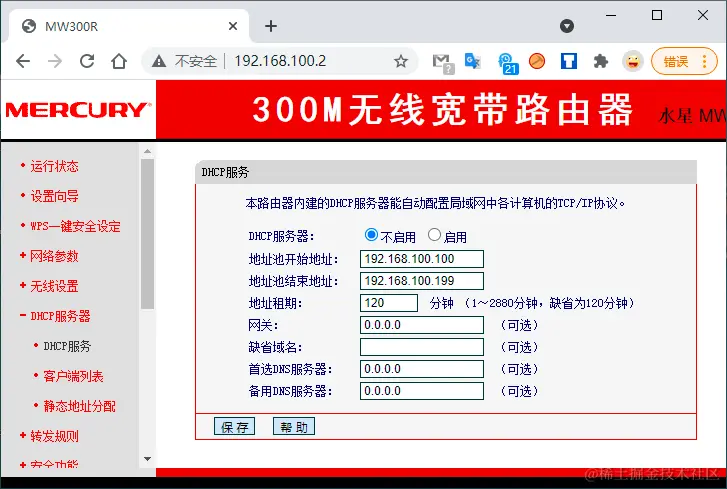727x489 pixels.
Task: Click the 帮助 button
Action: 293,426
